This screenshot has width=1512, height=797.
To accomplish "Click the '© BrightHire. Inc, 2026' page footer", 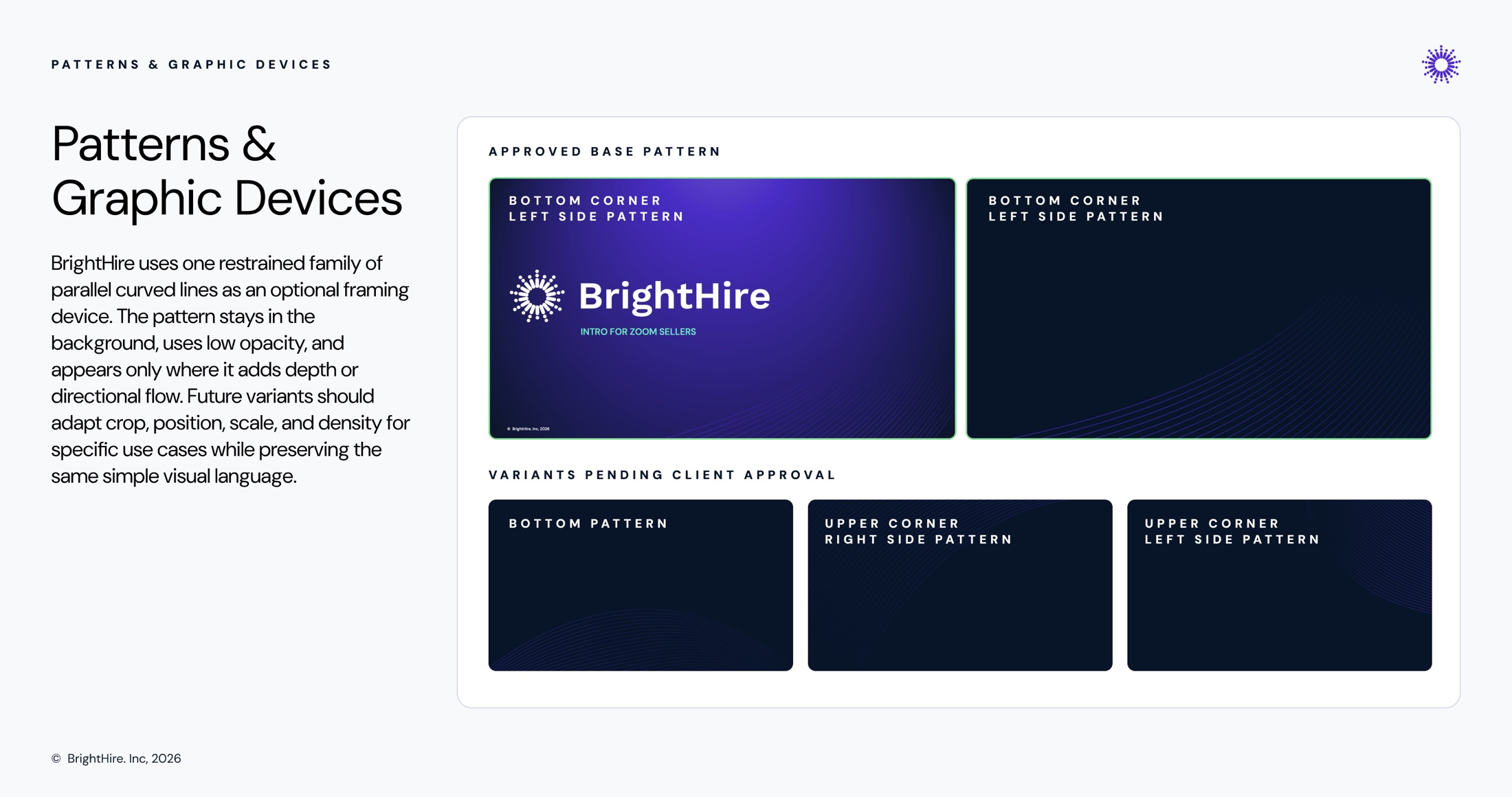I will (116, 759).
